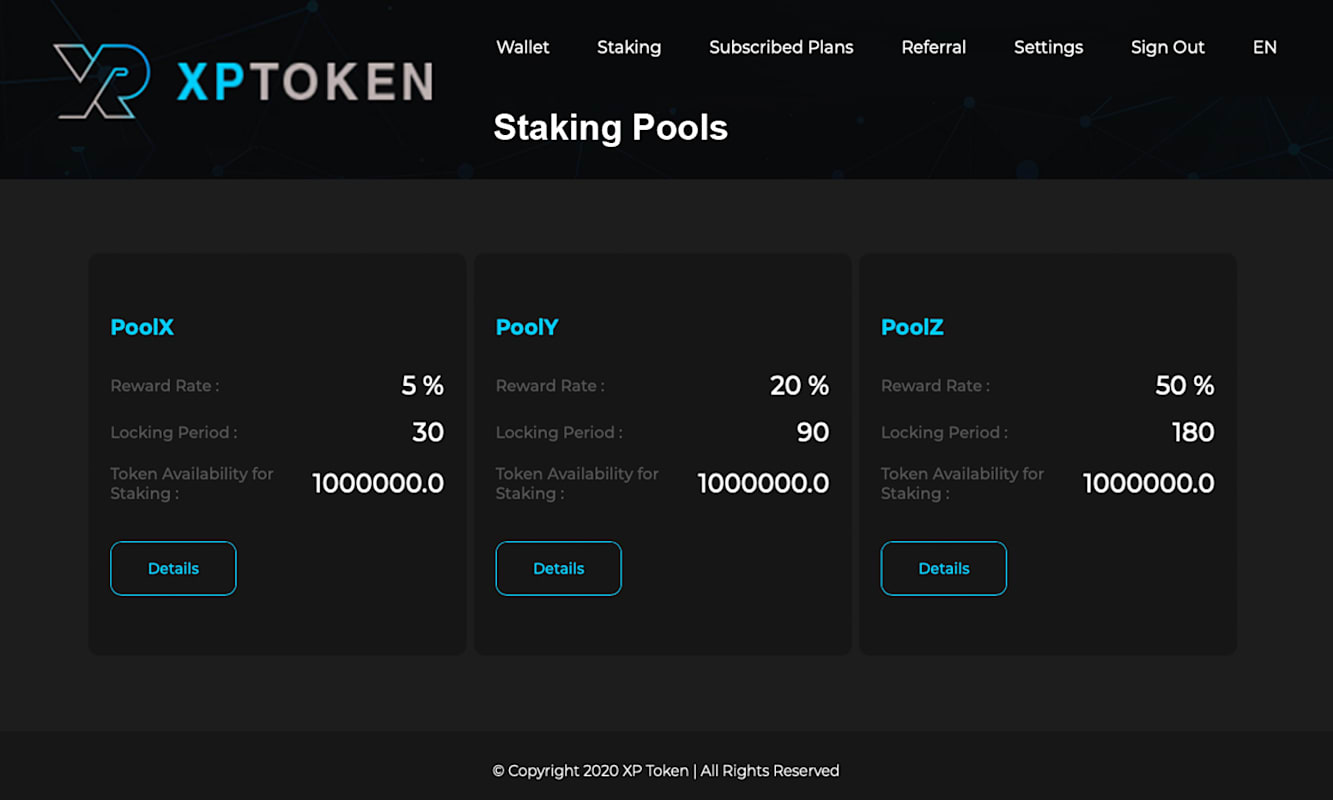Go to the Staking page
Image resolution: width=1333 pixels, height=800 pixels.
629,47
